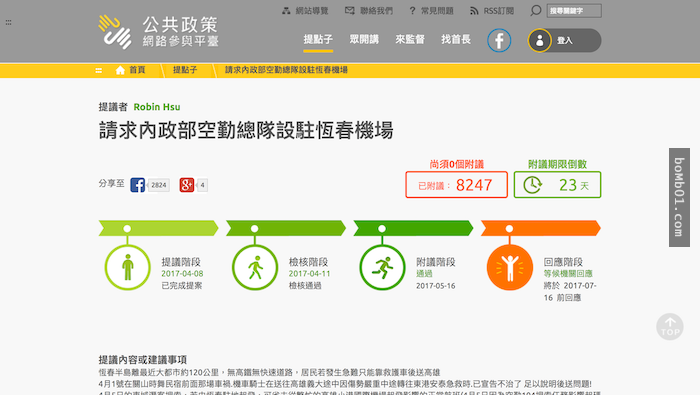Select the 提點子 menu tab
The width and height of the screenshot is (700, 395).
(x=318, y=39)
